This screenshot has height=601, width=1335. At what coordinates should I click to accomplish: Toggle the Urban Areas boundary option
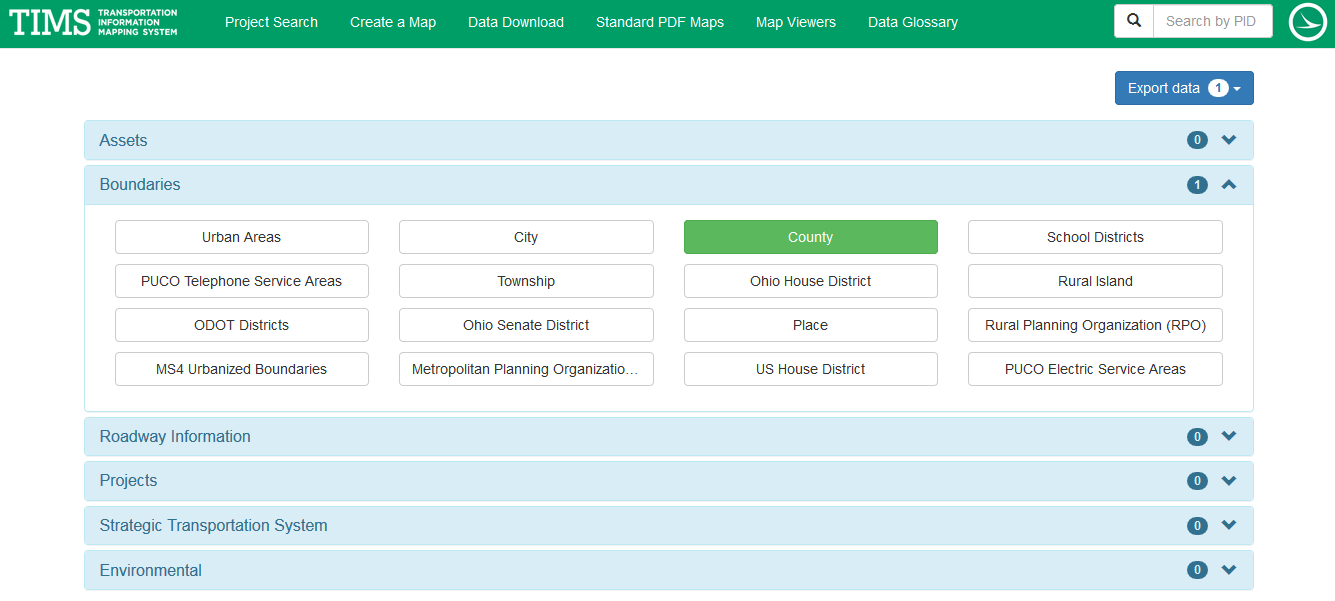241,237
